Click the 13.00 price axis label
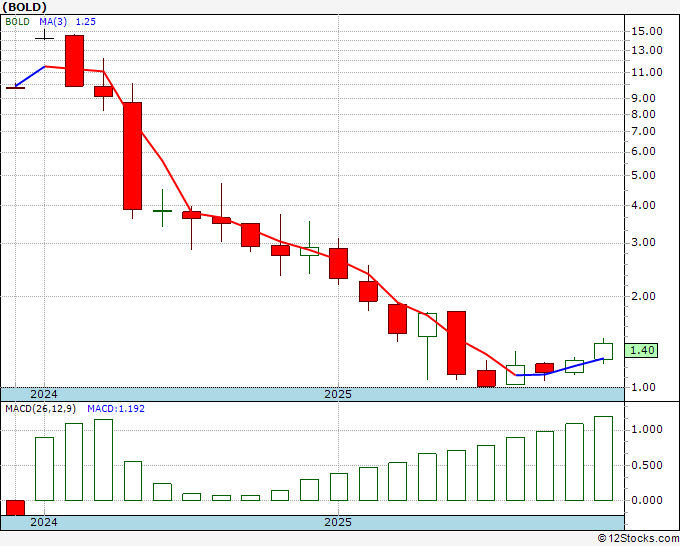Image resolution: width=680 pixels, height=546 pixels. click(x=647, y=50)
